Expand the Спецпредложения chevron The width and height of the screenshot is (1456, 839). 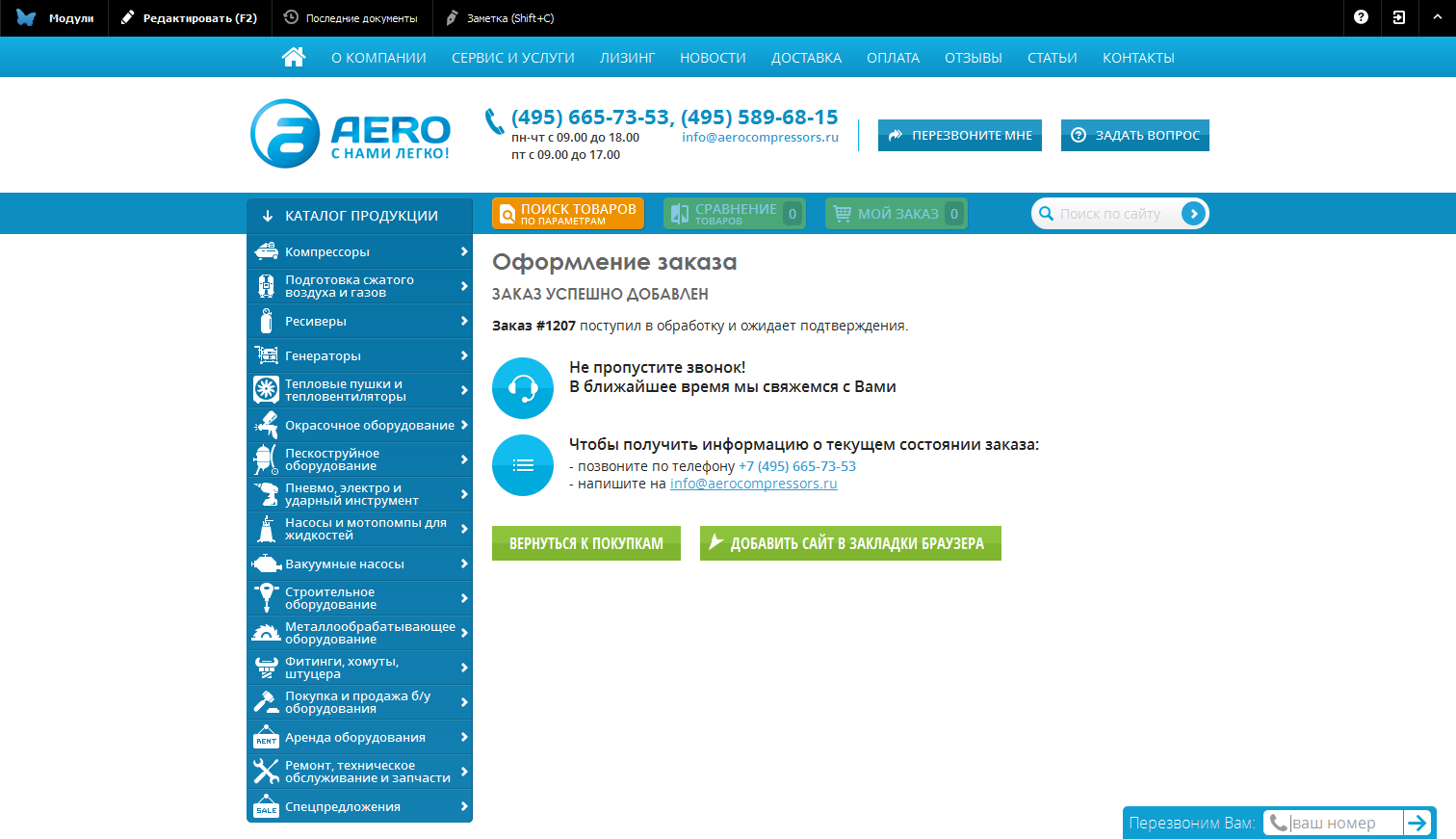(x=464, y=806)
